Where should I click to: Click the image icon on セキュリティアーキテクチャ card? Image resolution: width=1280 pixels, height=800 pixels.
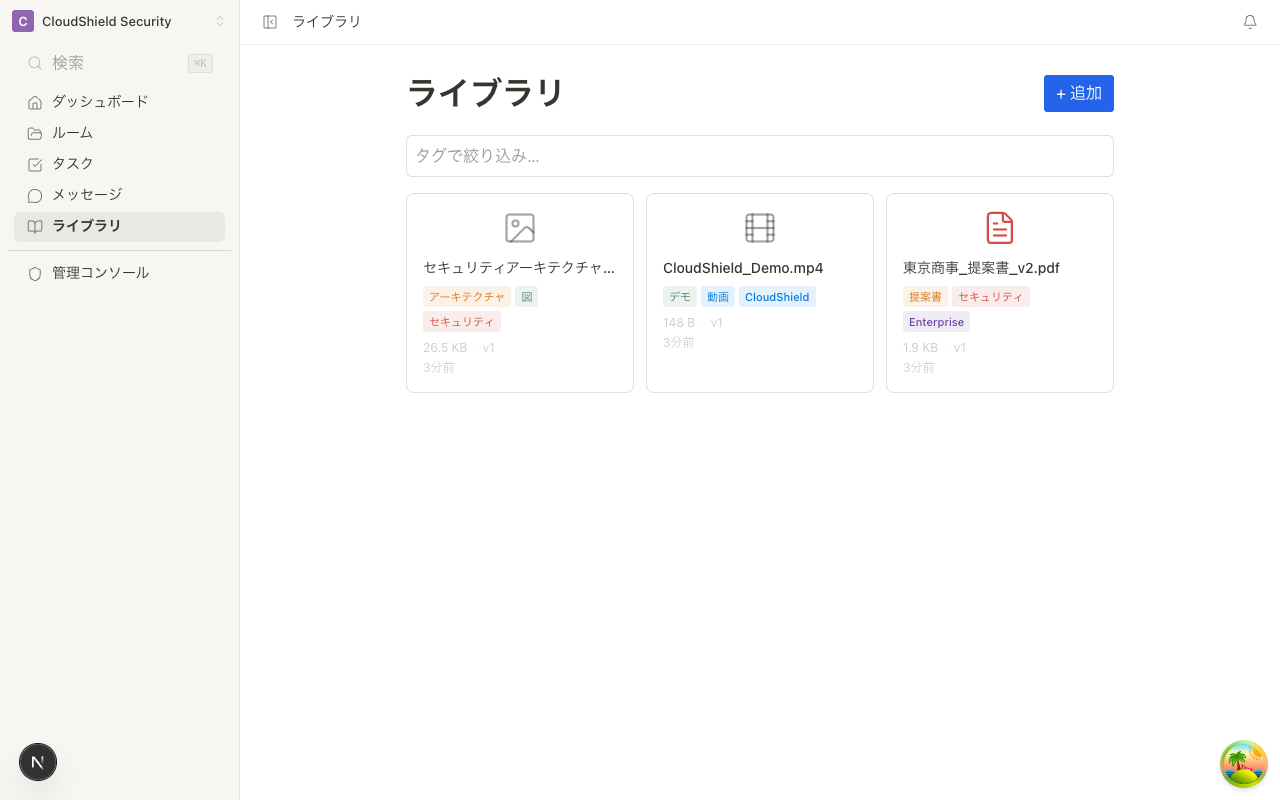coord(520,228)
